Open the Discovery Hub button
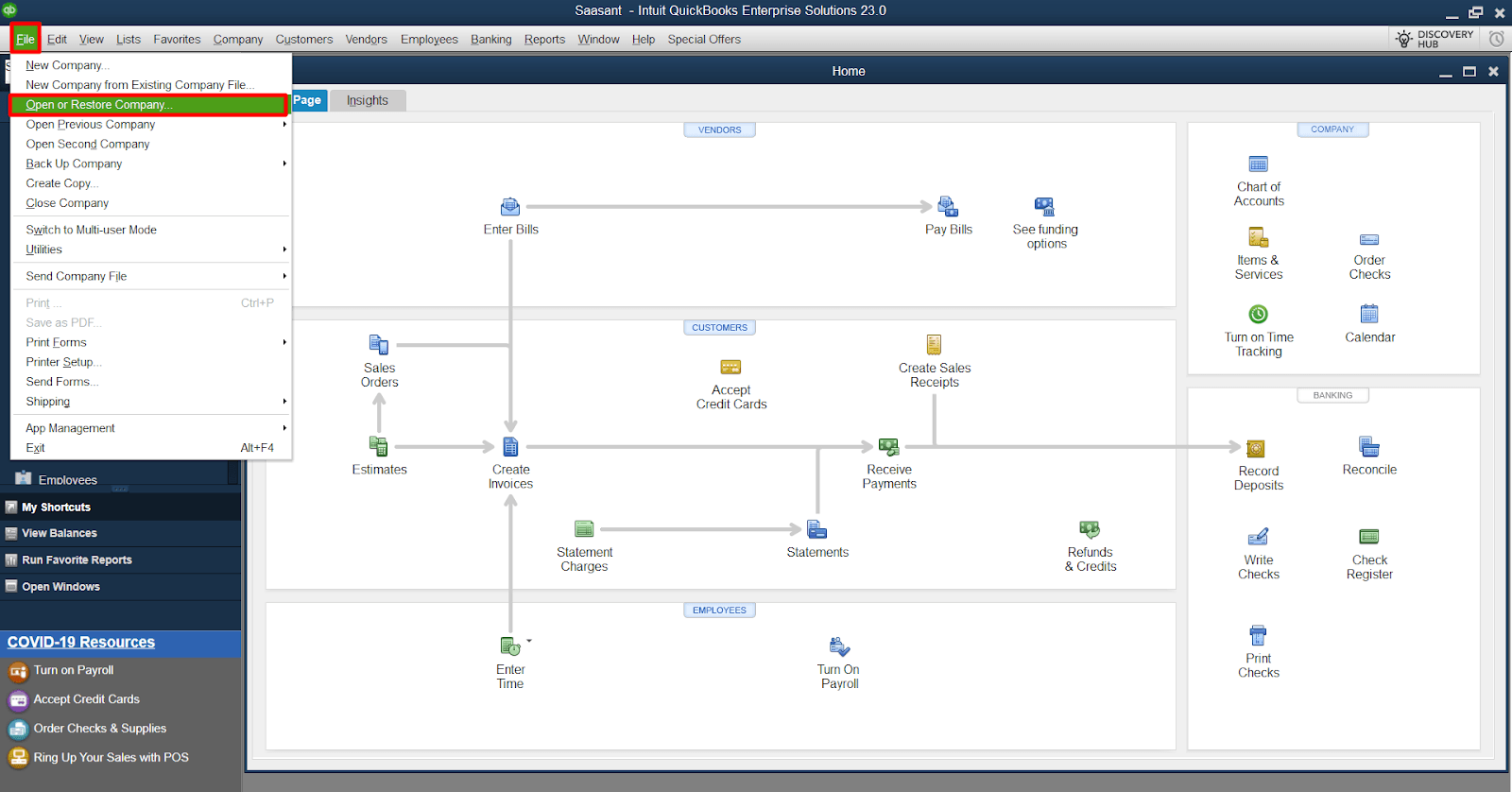Screen dimensions: 1512x792 click(1435, 39)
